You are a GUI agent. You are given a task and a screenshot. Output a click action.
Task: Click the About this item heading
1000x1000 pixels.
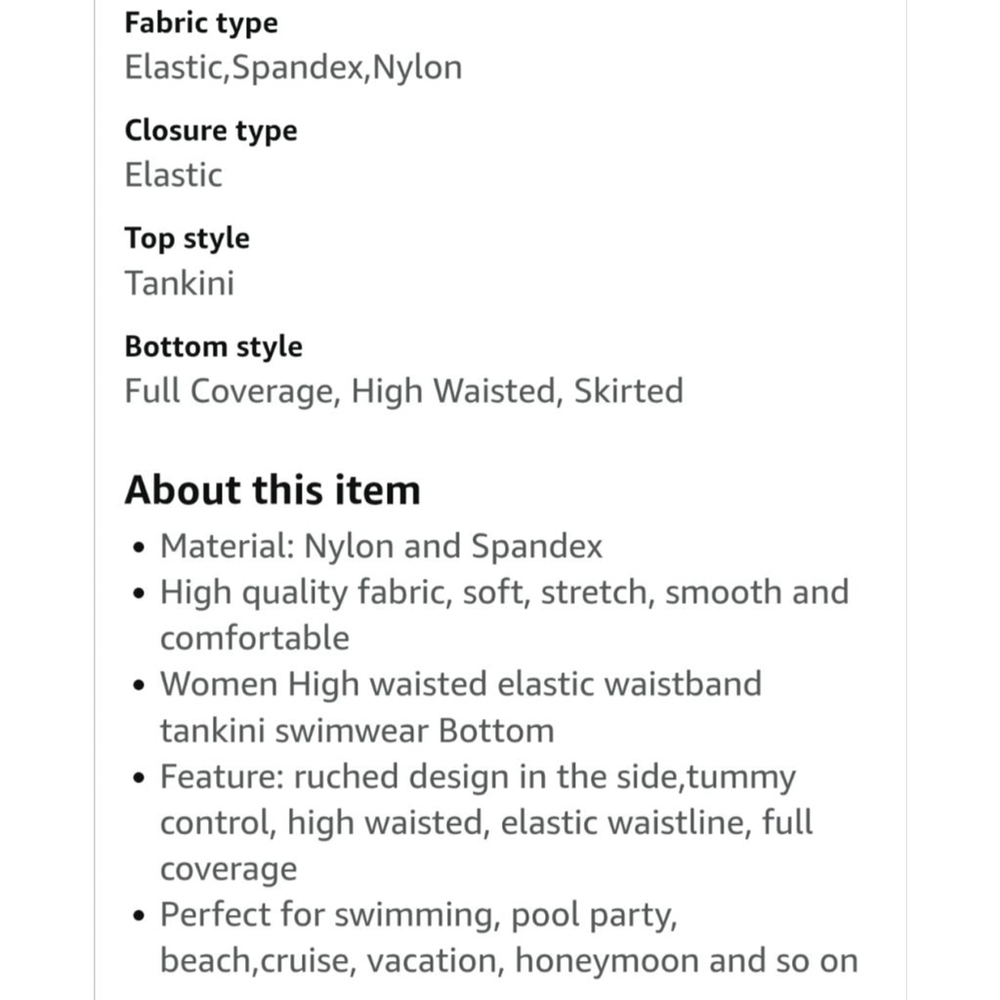click(272, 490)
